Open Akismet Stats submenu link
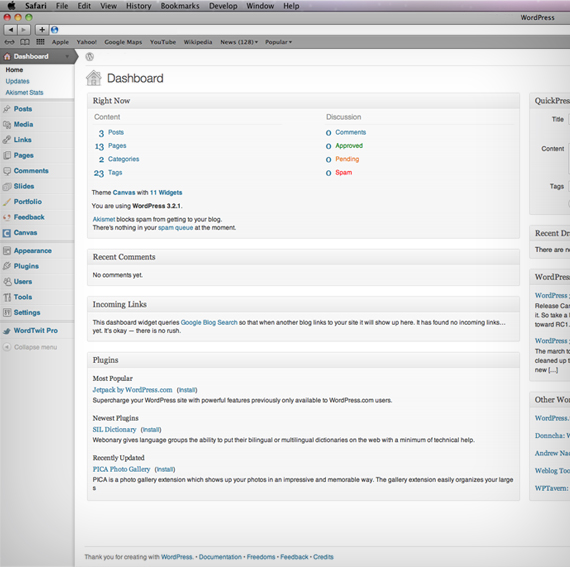The height and width of the screenshot is (567, 570). point(24,93)
